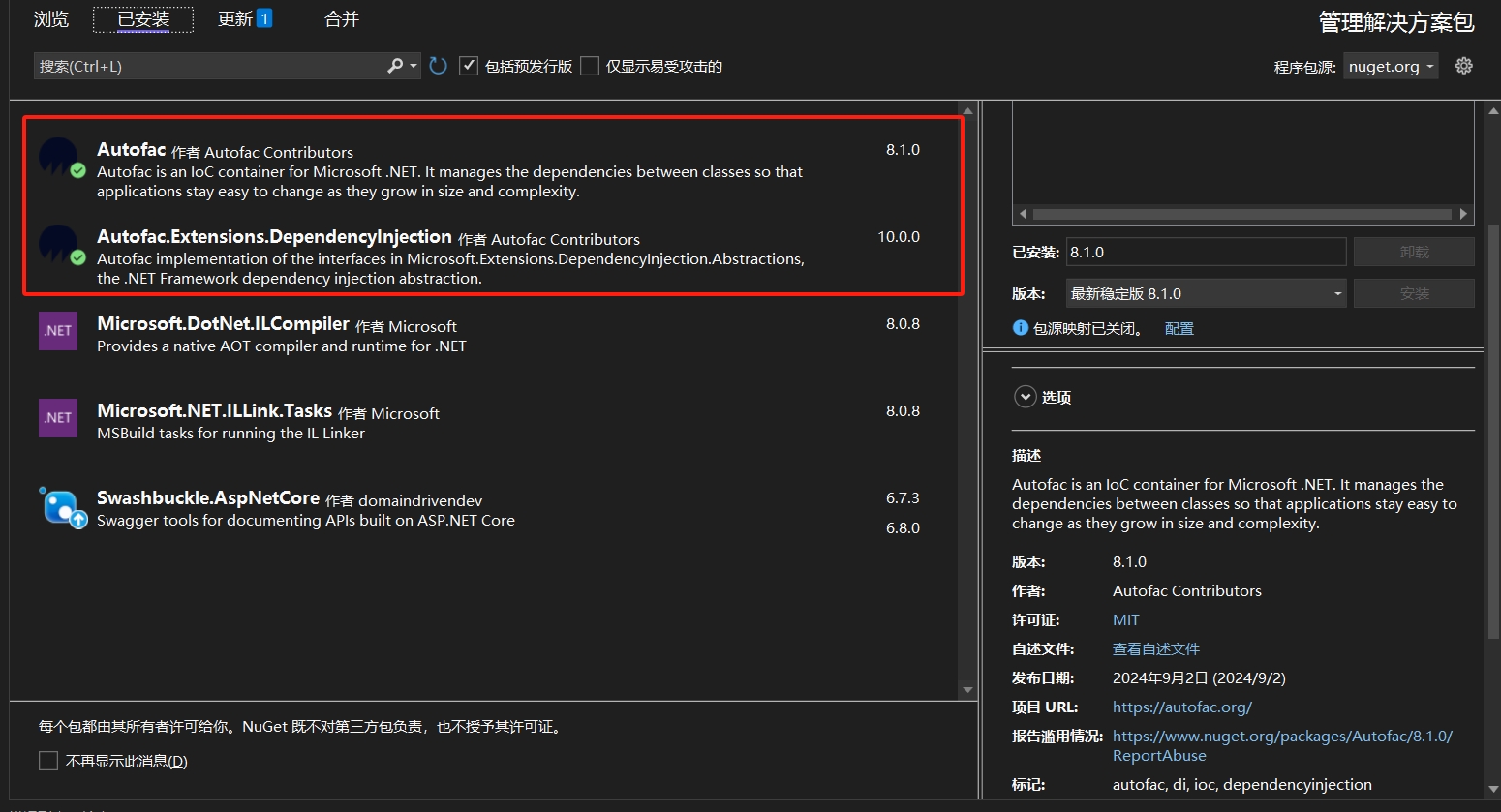Switch to the 更新 tab
The height and width of the screenshot is (812, 1501).
pyautogui.click(x=235, y=19)
